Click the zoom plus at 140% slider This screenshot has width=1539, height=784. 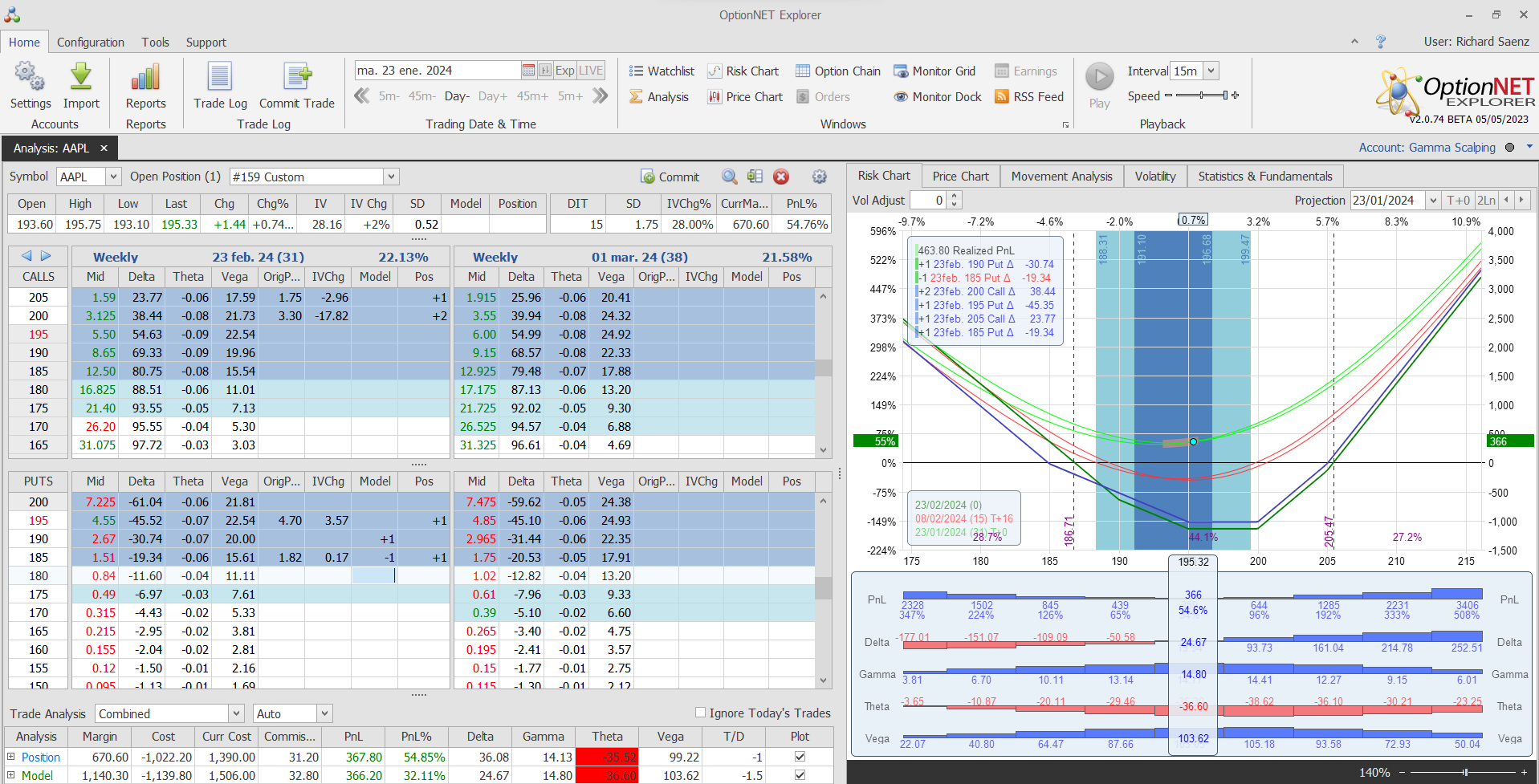[1524, 772]
